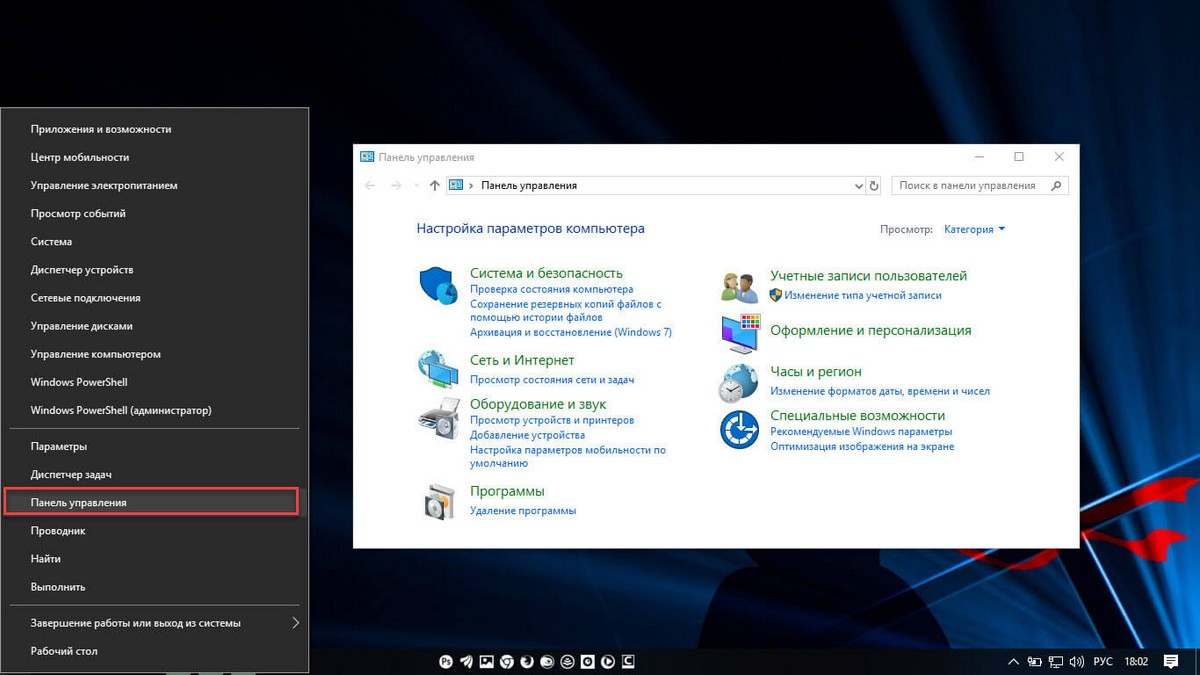Click the search magnifier icon
Viewport: 1200px width, 675px height.
[x=1057, y=185]
